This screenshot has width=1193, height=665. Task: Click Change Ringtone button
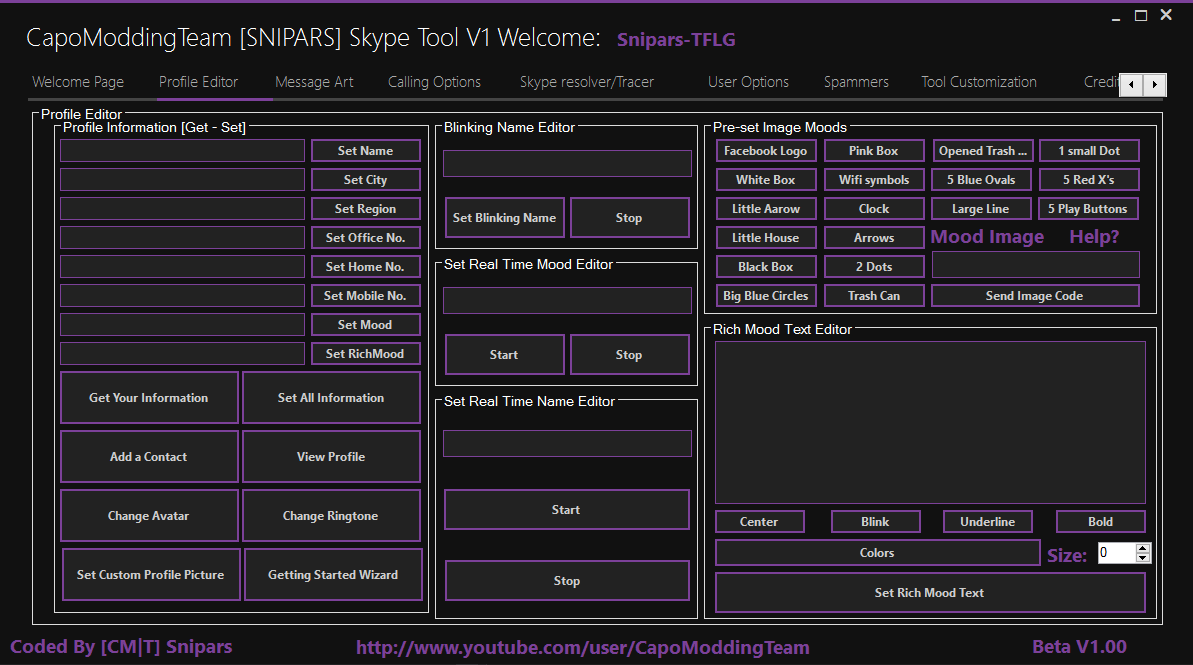click(331, 515)
